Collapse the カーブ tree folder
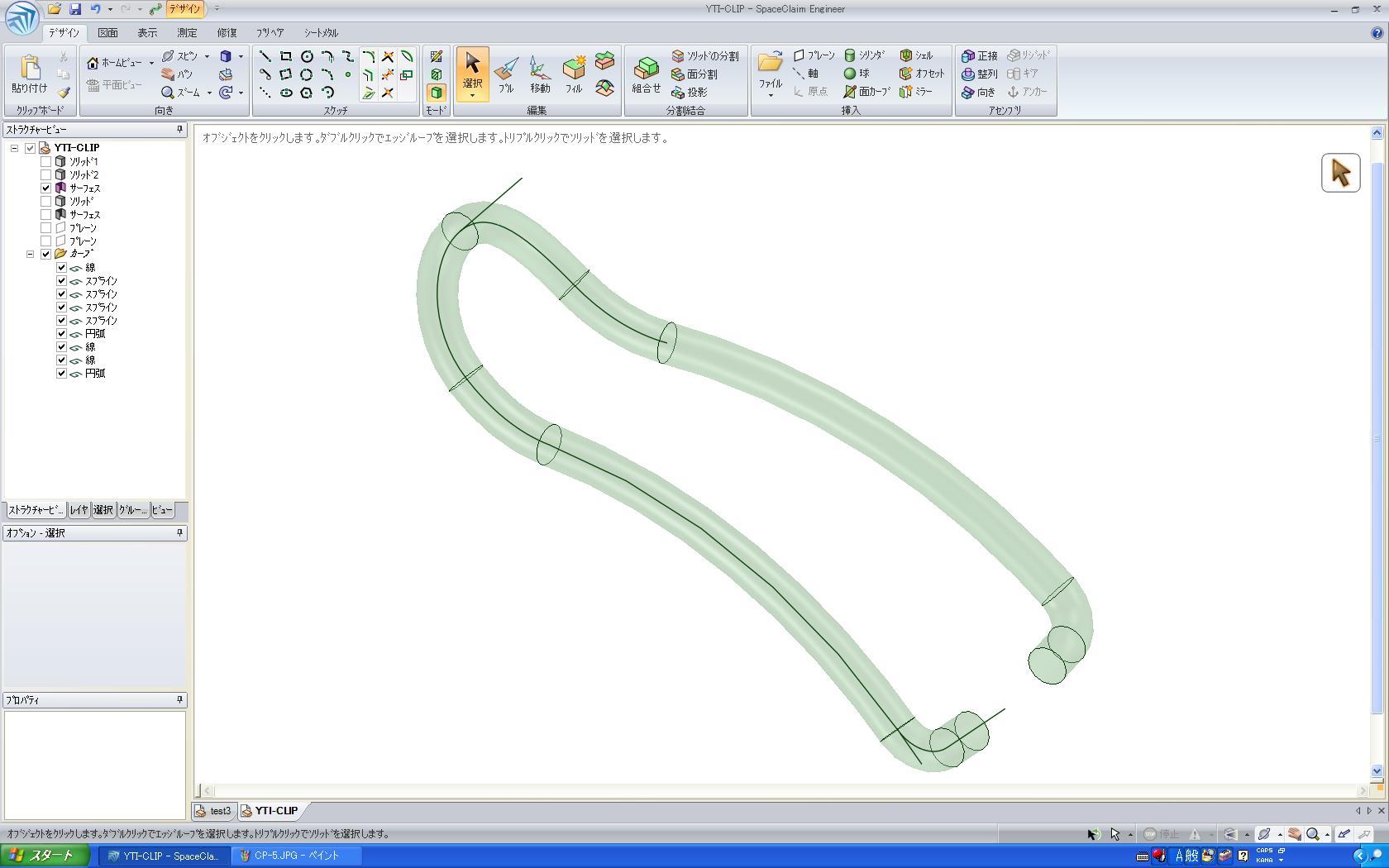Viewport: 1389px width, 868px height. click(31, 254)
